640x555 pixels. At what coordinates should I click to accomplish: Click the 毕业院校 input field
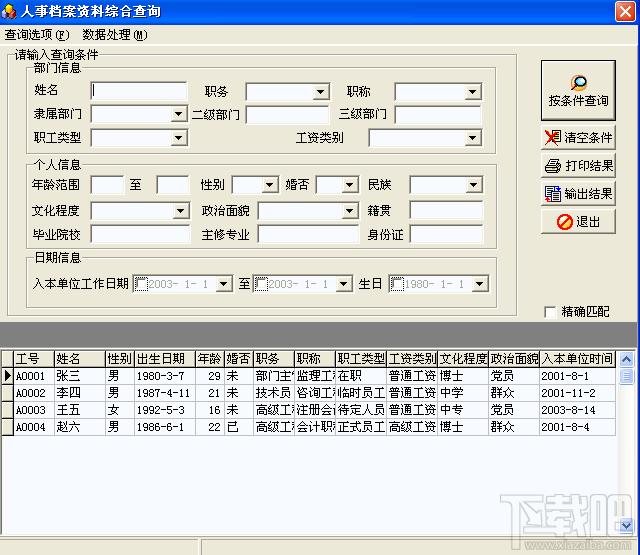(x=140, y=235)
